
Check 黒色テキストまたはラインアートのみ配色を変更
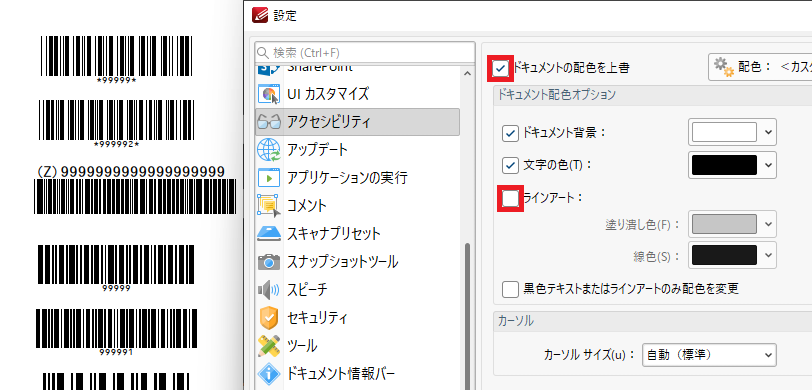click(x=511, y=289)
